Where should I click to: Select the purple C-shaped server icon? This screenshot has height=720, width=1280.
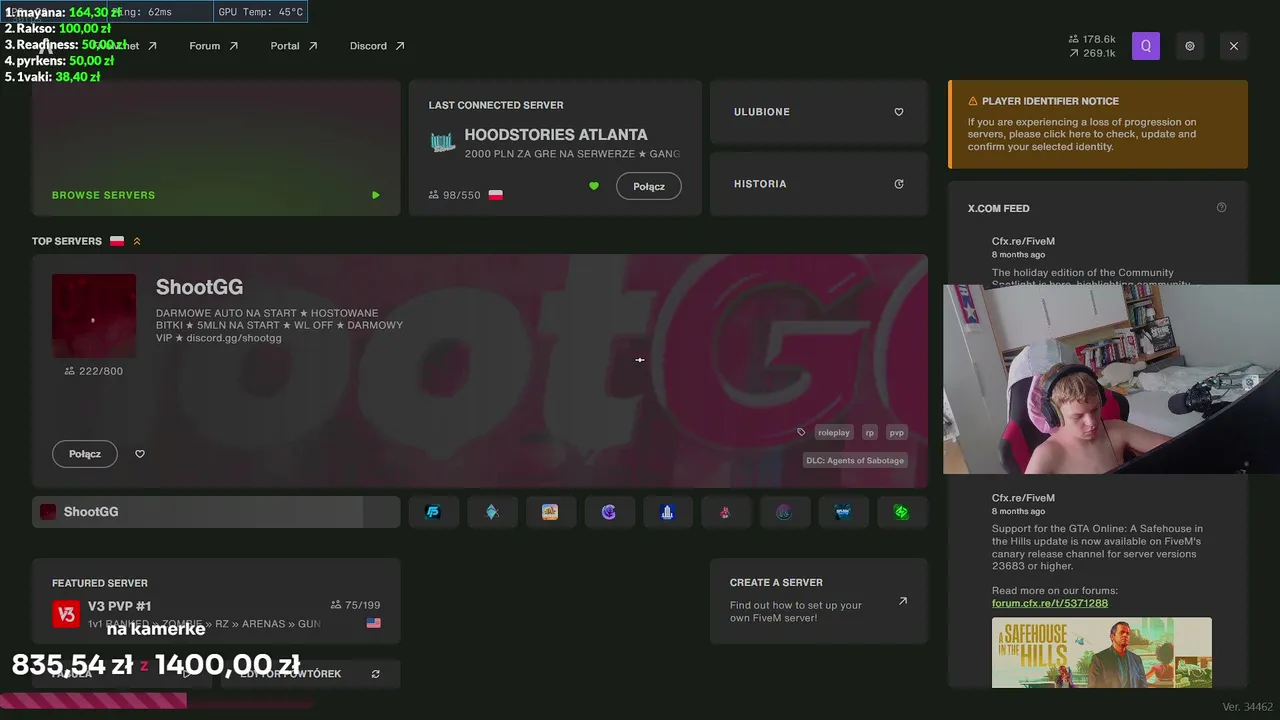coord(609,512)
